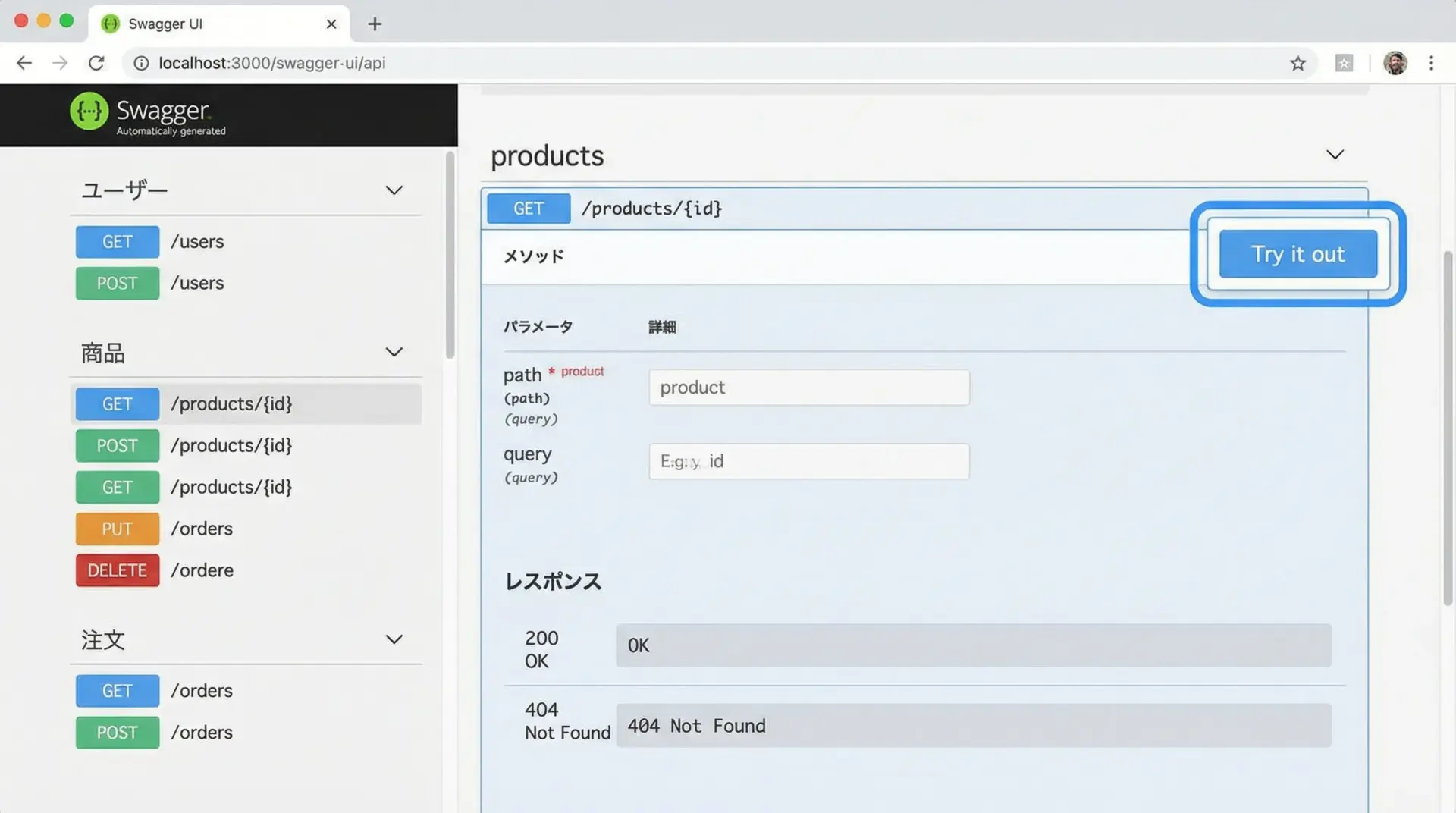Collapse the ユーザー section
This screenshot has height=813, width=1456.
[x=394, y=190]
